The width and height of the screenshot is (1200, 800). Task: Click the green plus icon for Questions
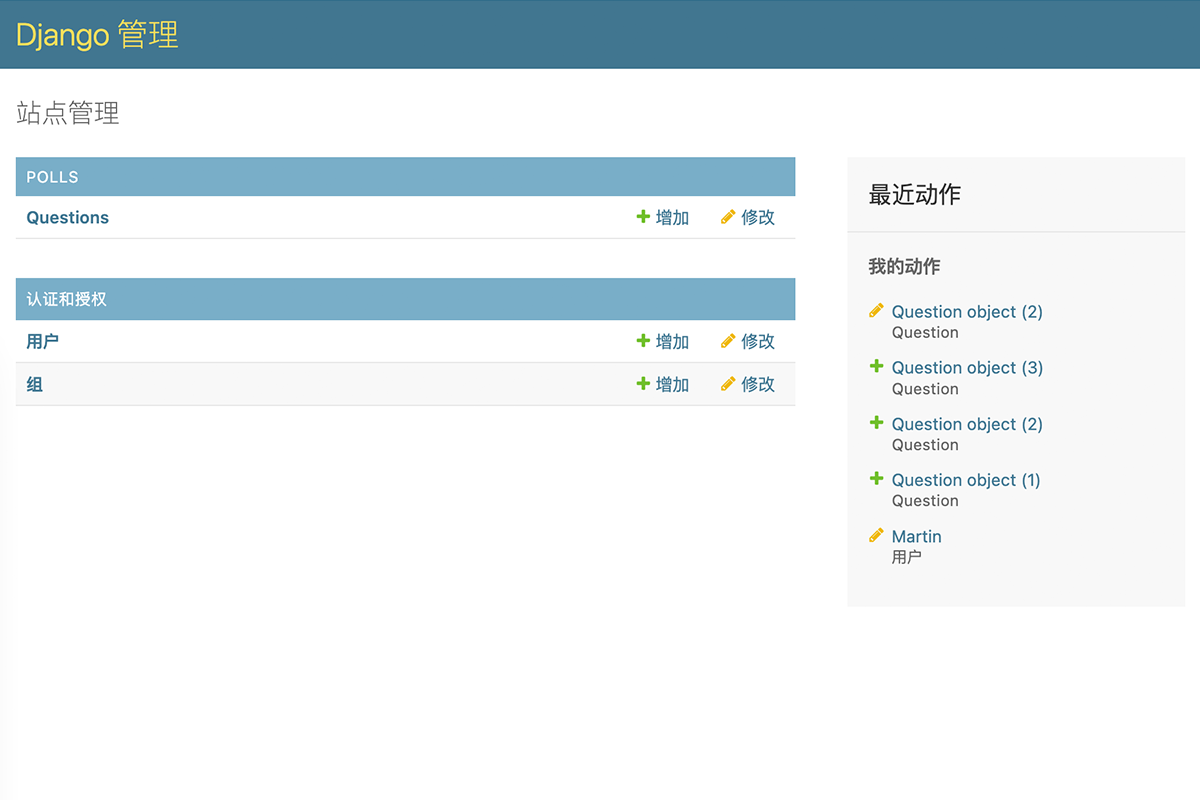(x=643, y=217)
